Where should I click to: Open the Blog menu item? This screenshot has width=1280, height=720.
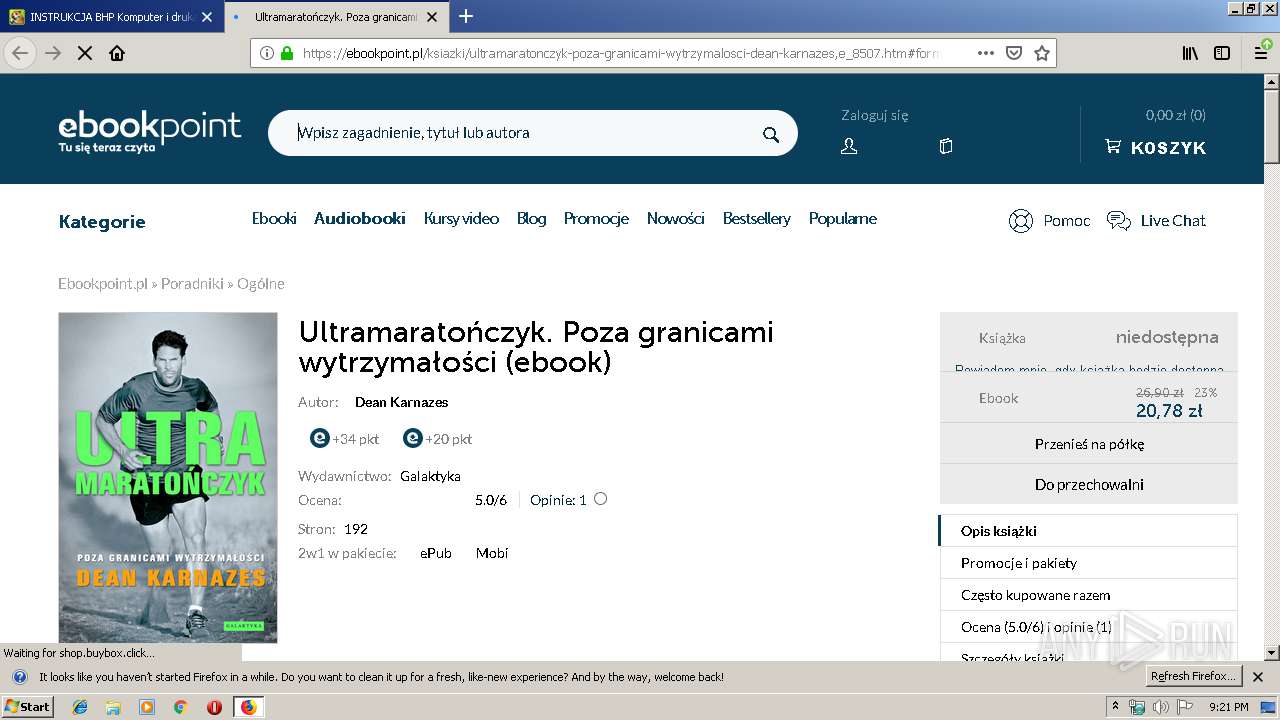pyautogui.click(x=531, y=218)
